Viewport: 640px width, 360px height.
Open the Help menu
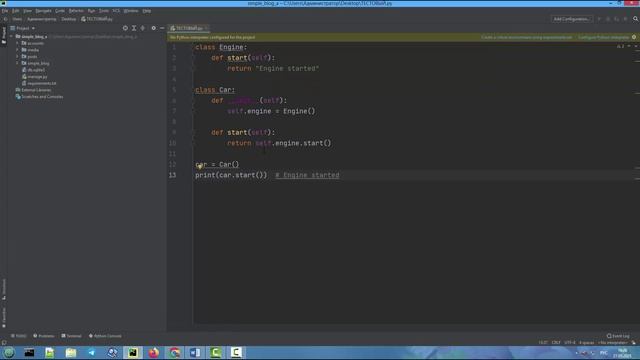click(147, 11)
